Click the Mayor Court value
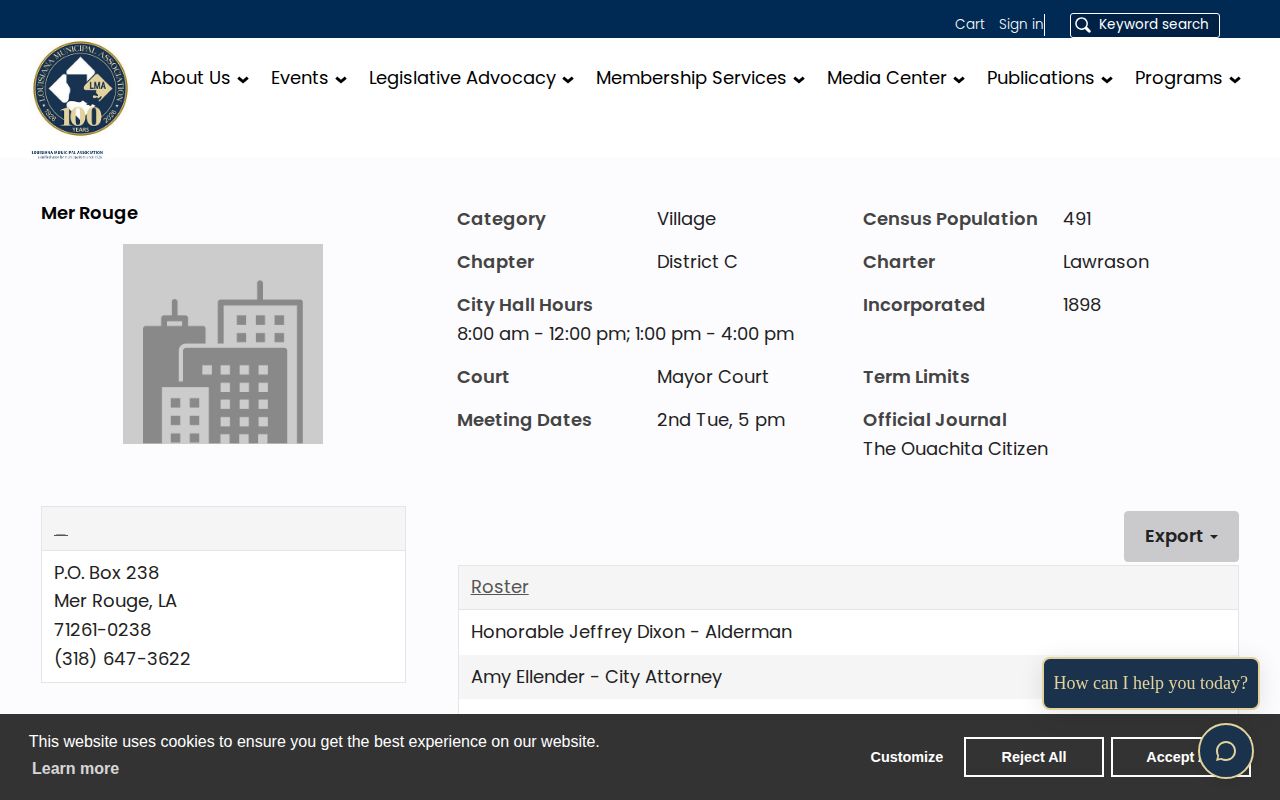 pos(713,377)
